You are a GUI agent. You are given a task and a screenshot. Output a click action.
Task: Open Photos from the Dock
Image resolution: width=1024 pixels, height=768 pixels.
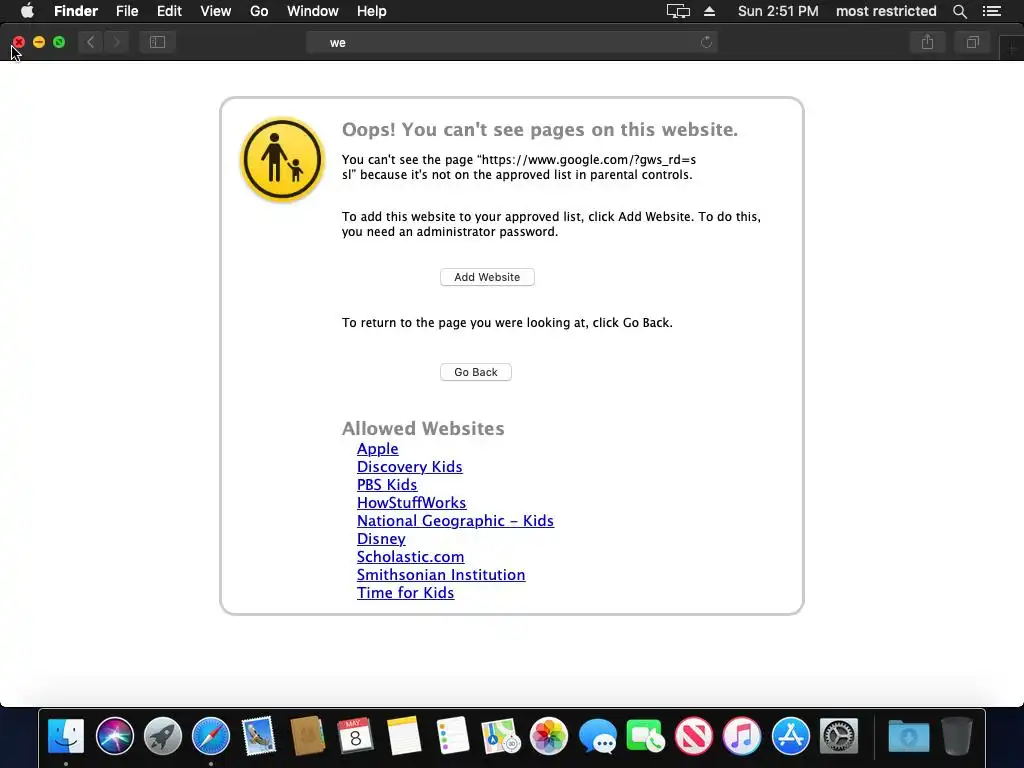[549, 736]
